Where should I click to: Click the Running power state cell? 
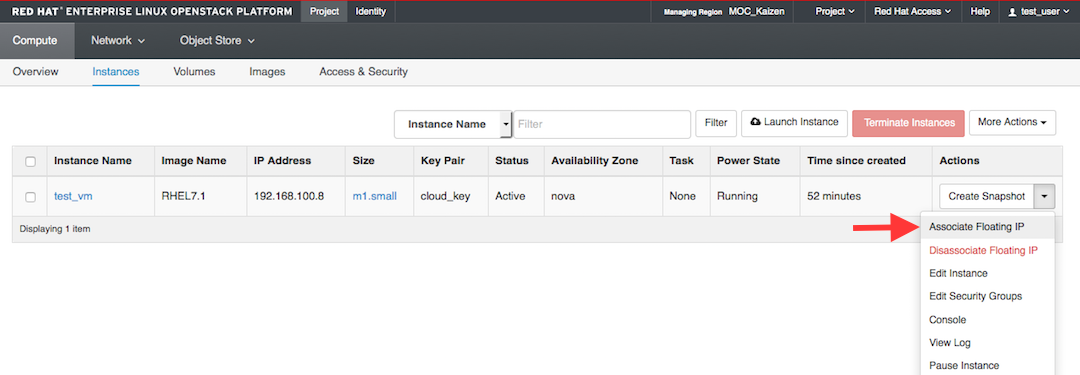click(737, 196)
